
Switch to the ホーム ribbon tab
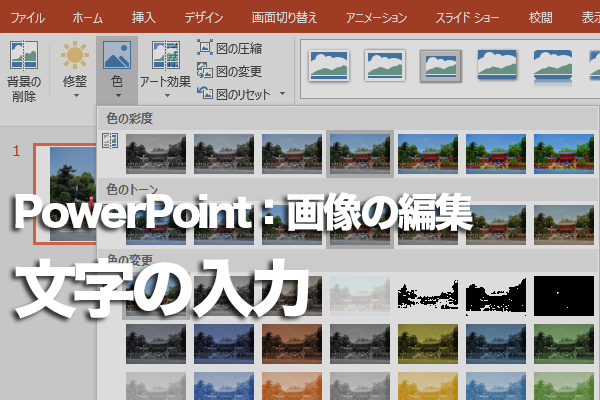[x=88, y=18]
